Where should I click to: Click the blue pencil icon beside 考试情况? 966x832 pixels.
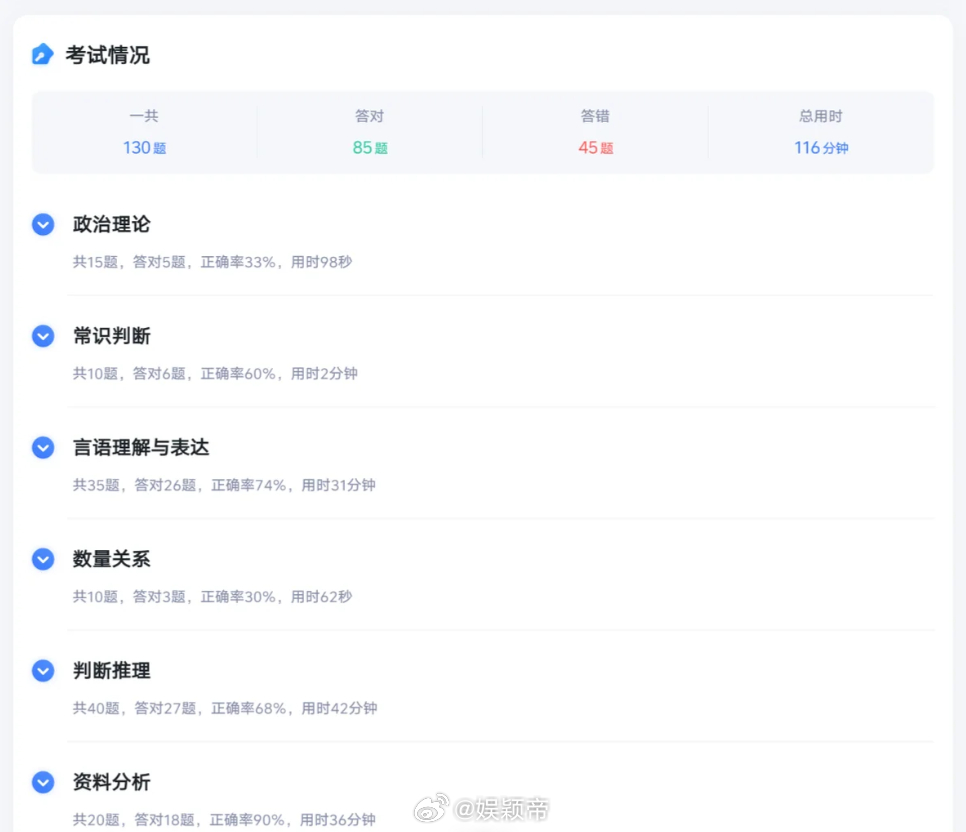click(42, 56)
